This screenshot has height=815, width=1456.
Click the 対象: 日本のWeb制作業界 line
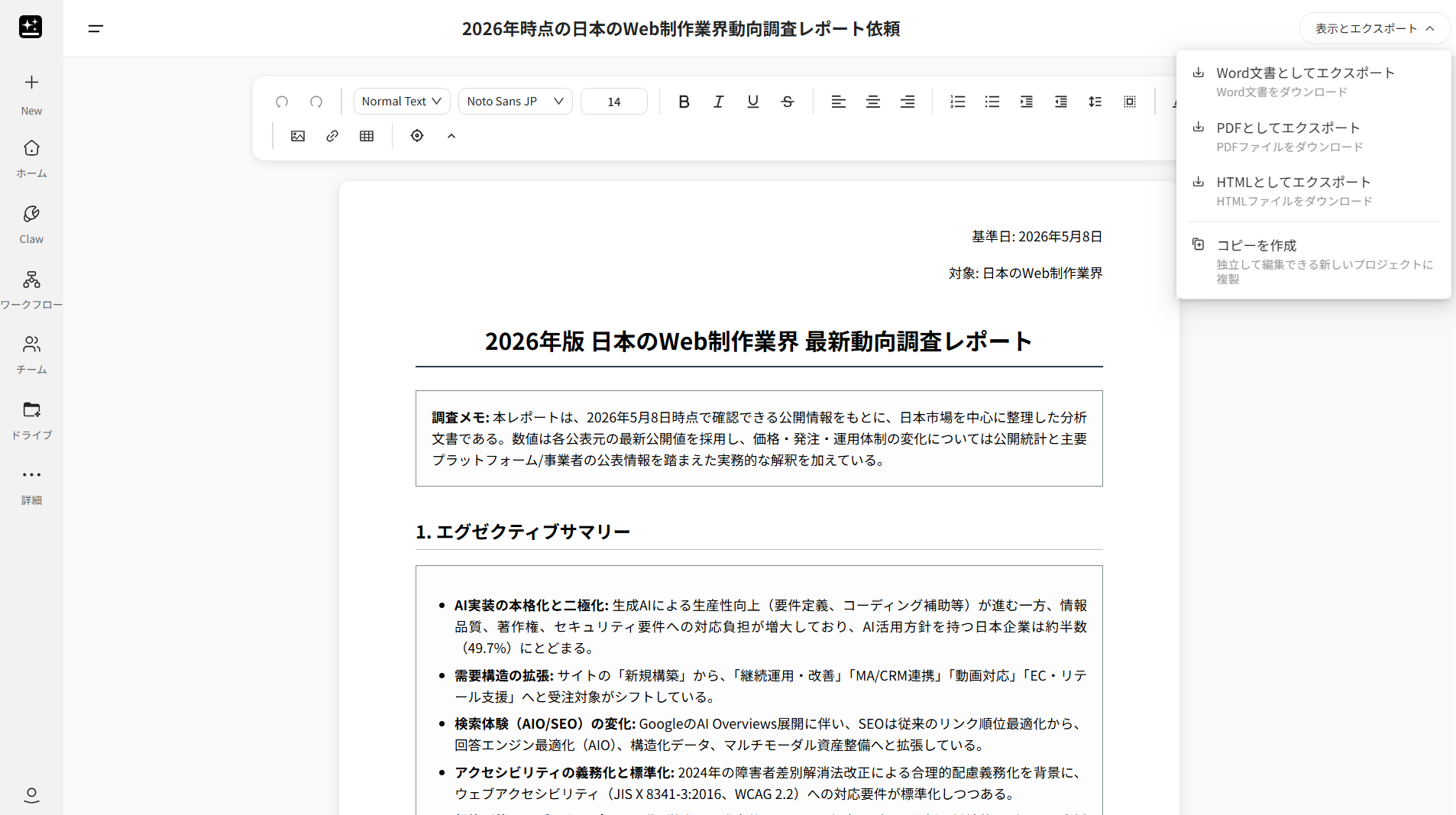coord(1025,273)
